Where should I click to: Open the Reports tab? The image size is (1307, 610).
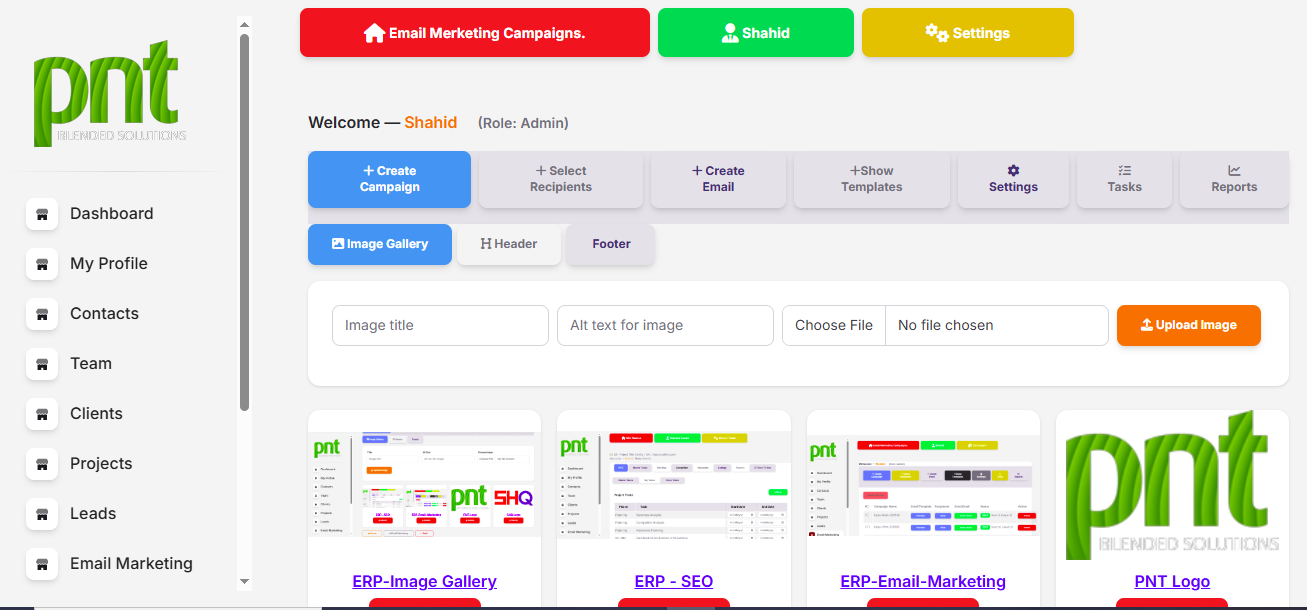[x=1234, y=179]
